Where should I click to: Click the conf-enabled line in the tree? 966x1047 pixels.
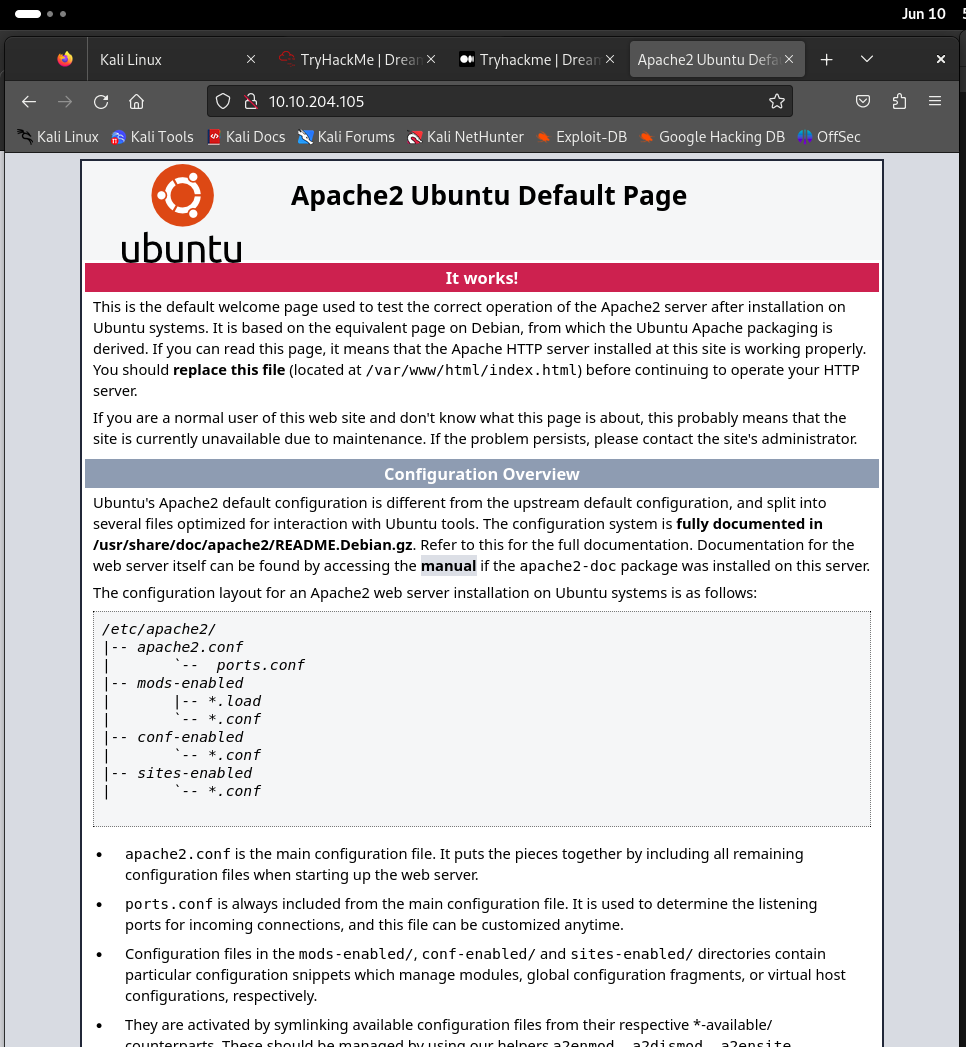coord(190,737)
